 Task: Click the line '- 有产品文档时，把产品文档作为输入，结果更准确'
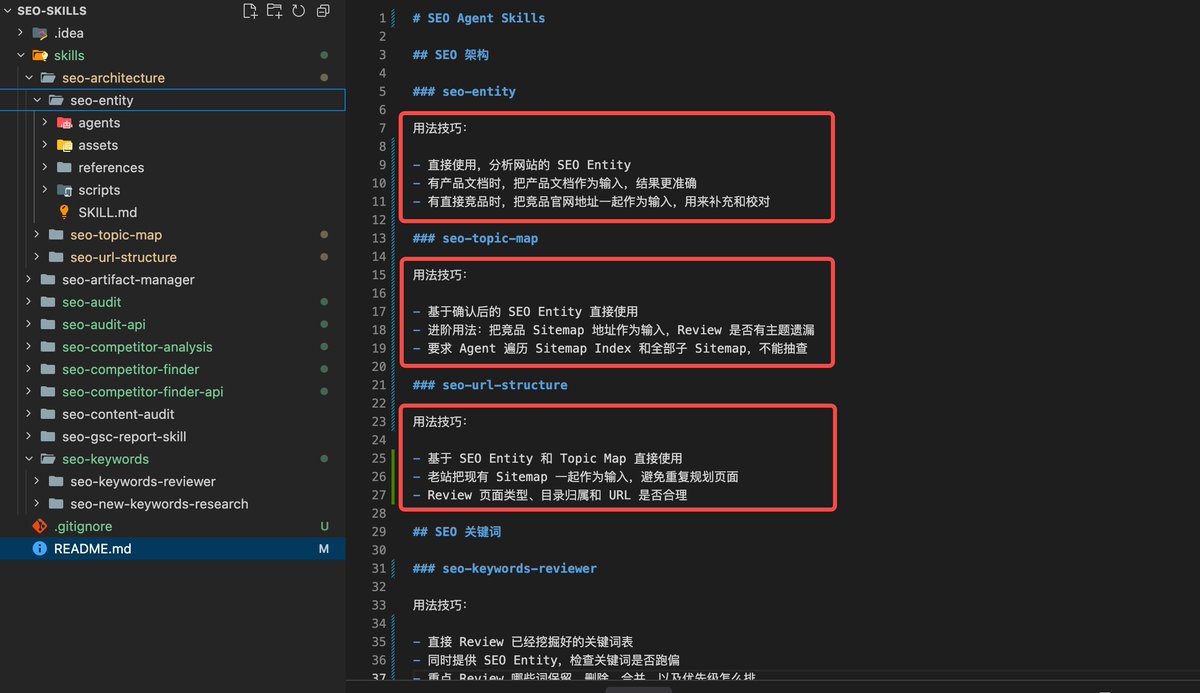(x=555, y=183)
